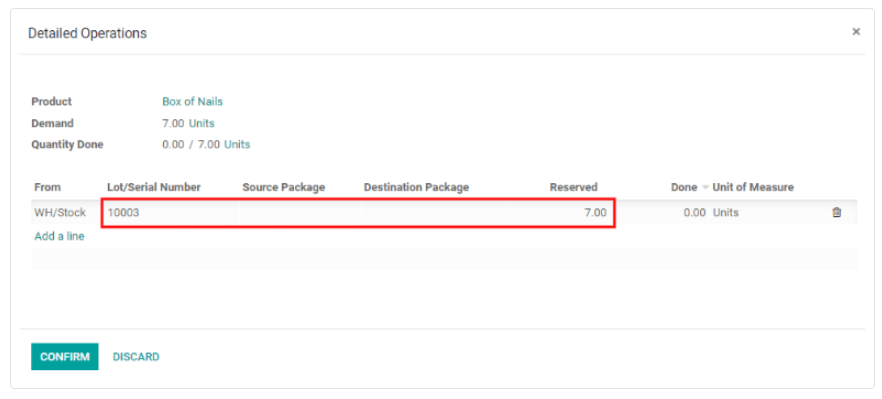Sort by Source Package column header
Screen dimensions: 882x399
(x=284, y=187)
